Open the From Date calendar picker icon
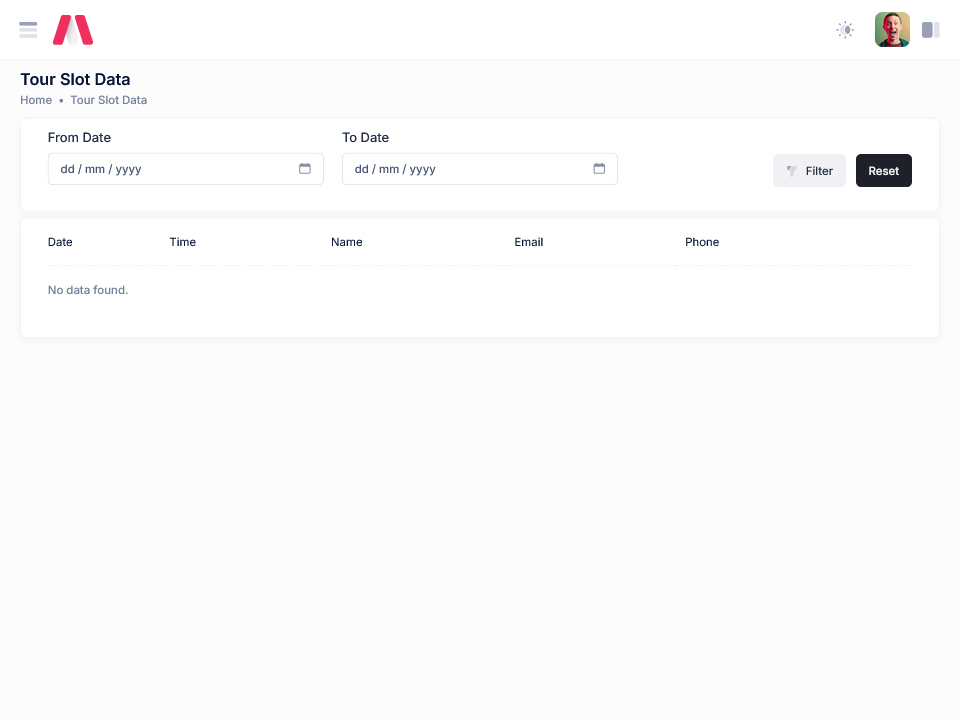This screenshot has height=720, width=960. coord(305,169)
